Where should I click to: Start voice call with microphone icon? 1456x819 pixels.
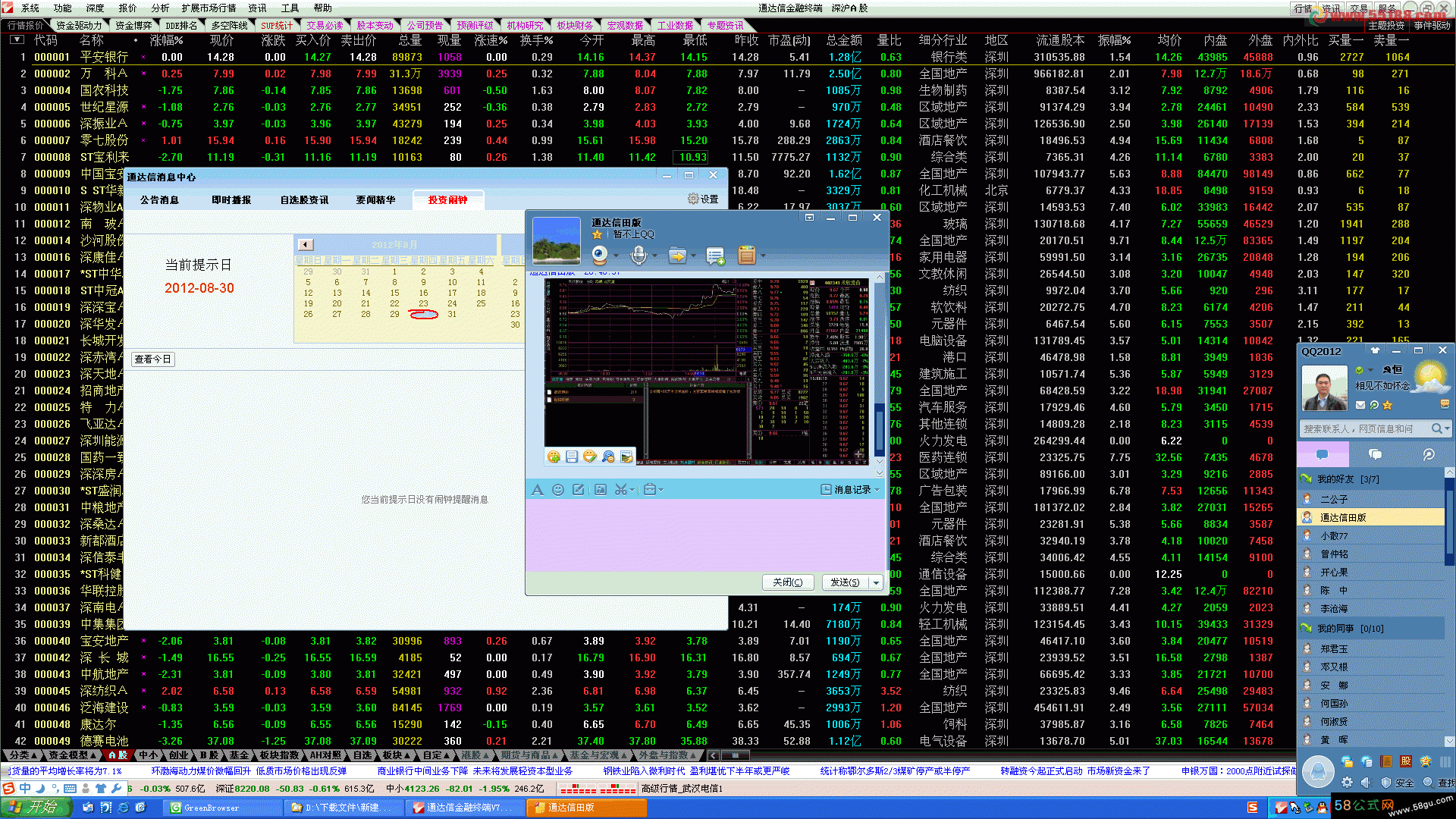[639, 256]
